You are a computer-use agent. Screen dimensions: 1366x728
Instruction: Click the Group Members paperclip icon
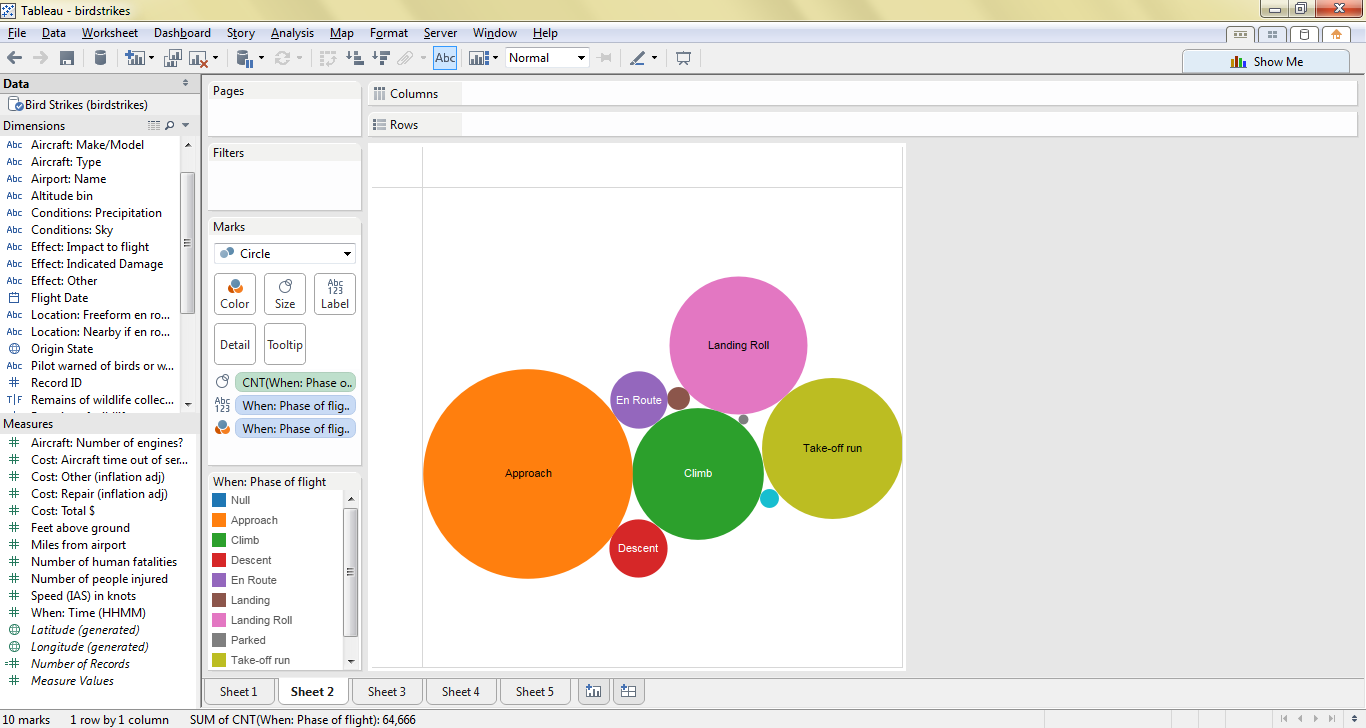[x=406, y=58]
